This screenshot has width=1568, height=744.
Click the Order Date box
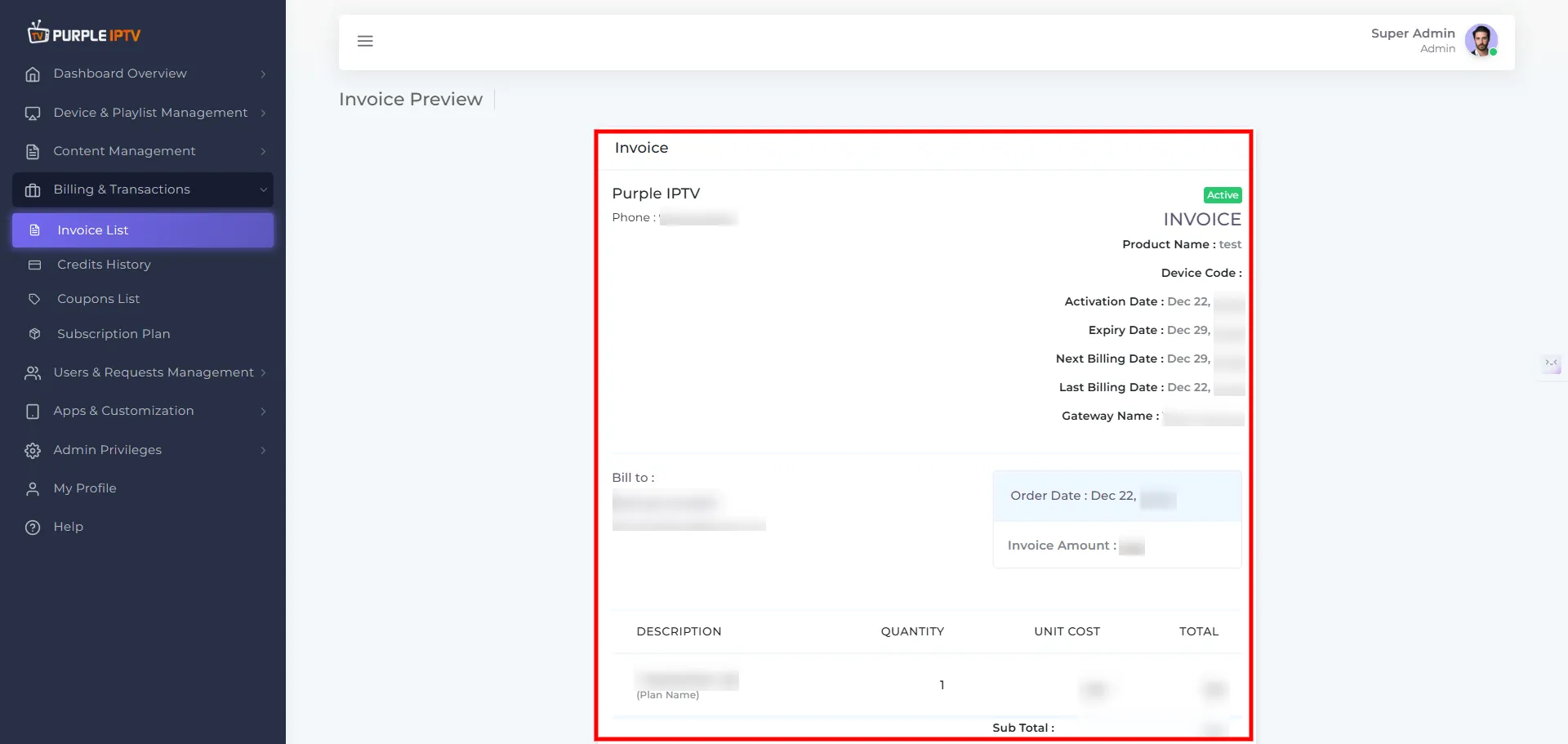1117,496
